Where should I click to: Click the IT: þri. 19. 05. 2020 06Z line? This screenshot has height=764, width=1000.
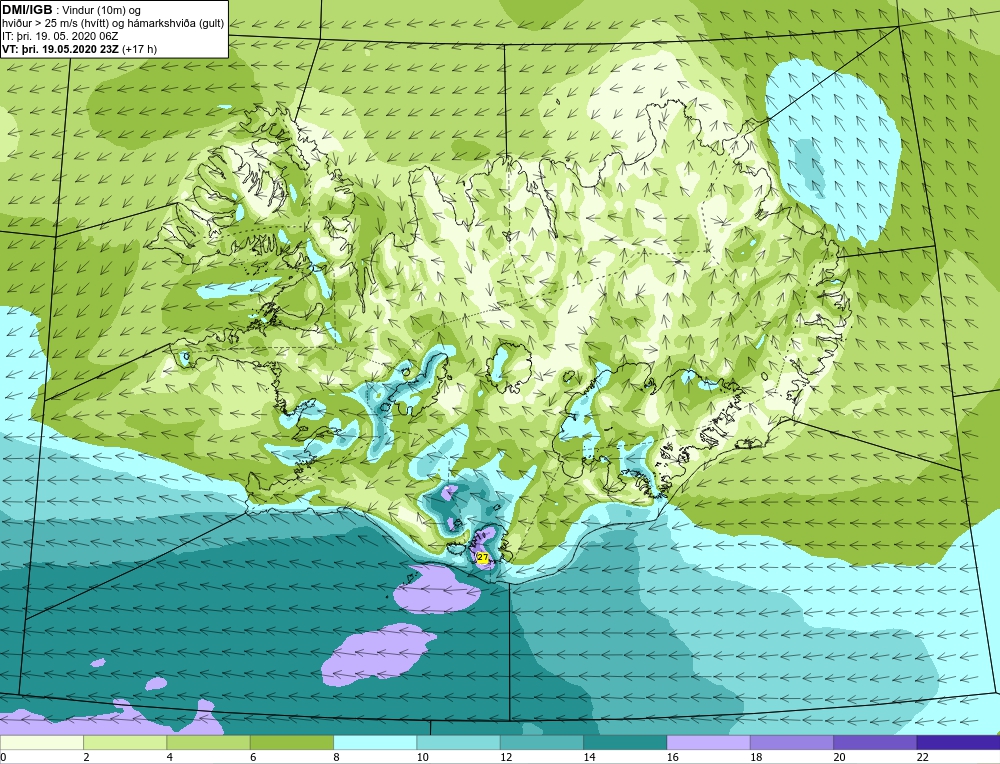coord(60,36)
